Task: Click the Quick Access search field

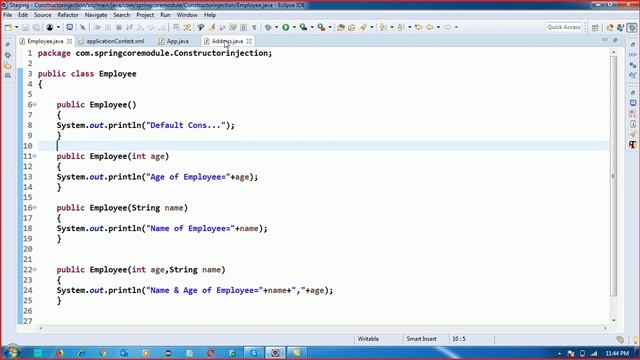Action: point(564,27)
